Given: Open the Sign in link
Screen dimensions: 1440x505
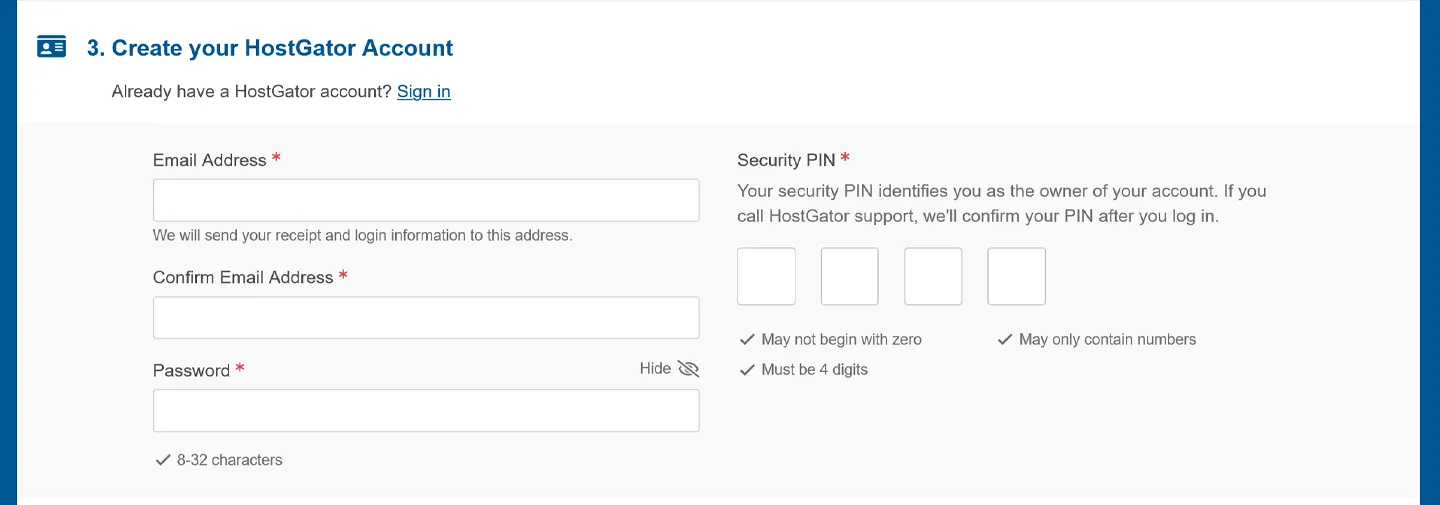Looking at the screenshot, I should [x=423, y=92].
